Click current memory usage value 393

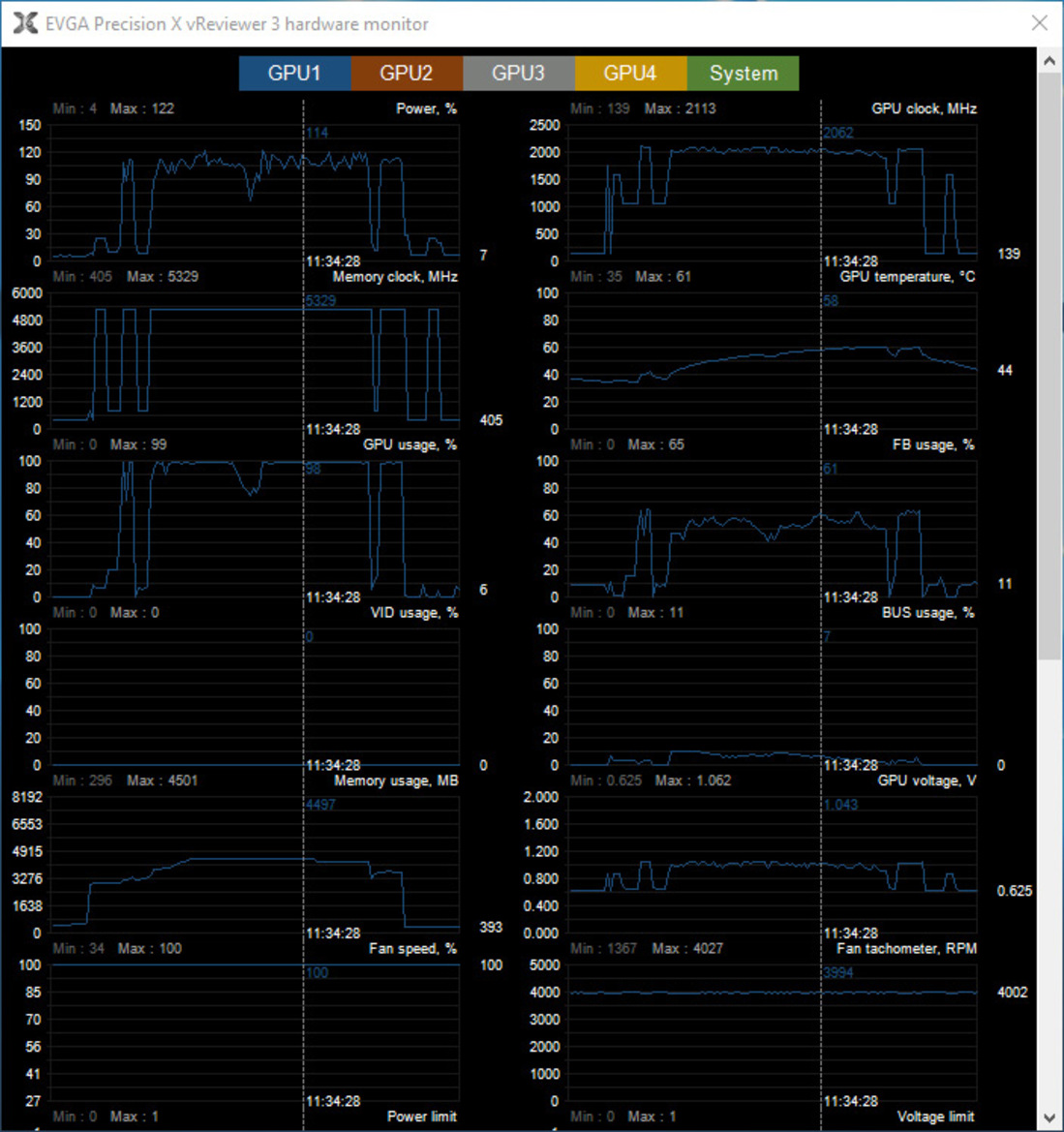click(491, 928)
